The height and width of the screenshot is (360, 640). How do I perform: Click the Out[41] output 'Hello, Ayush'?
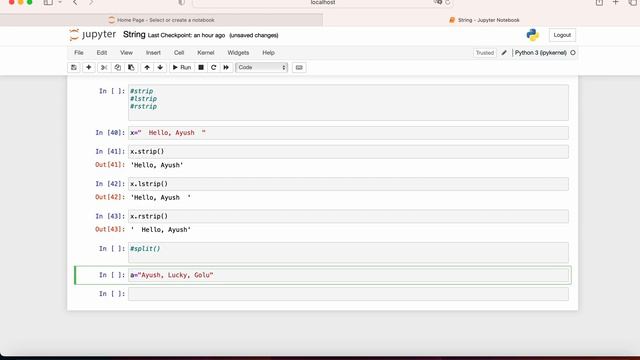(157, 165)
